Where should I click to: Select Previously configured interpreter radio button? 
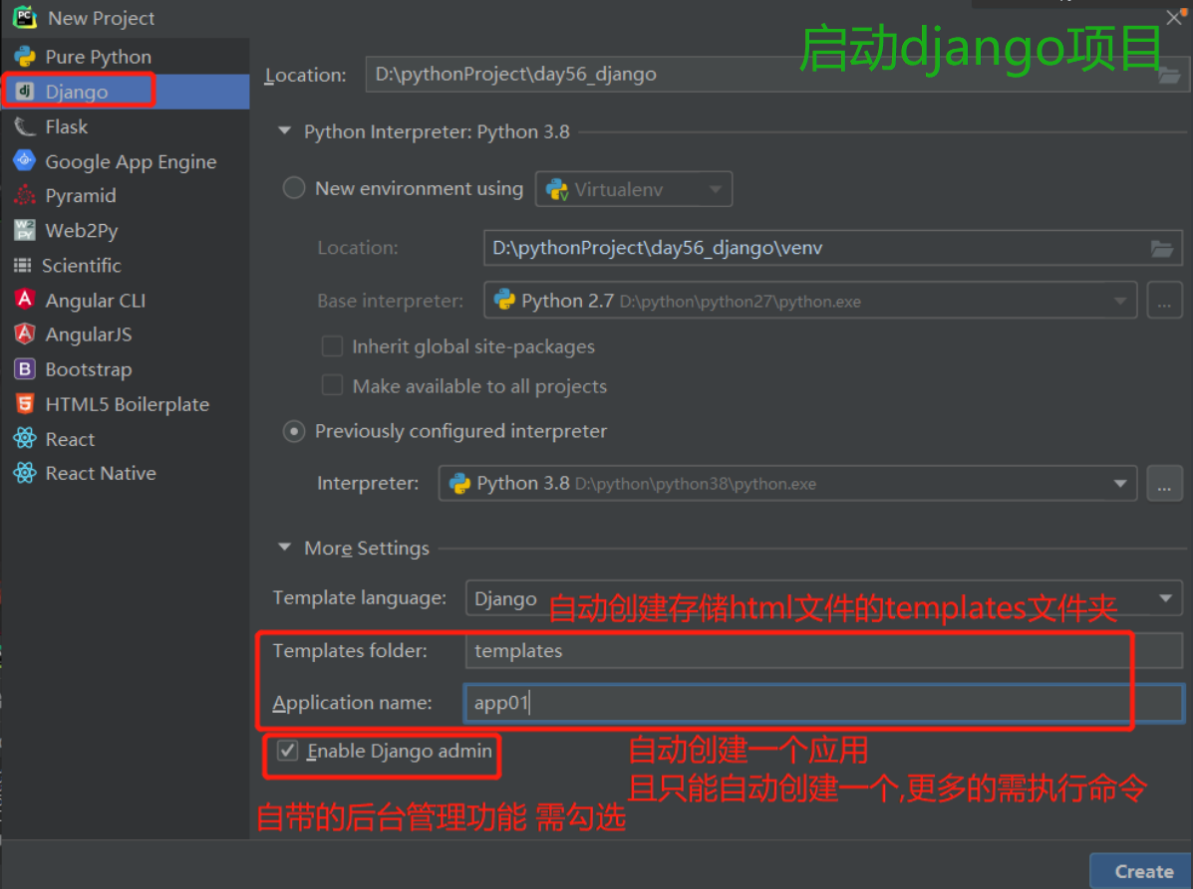294,432
